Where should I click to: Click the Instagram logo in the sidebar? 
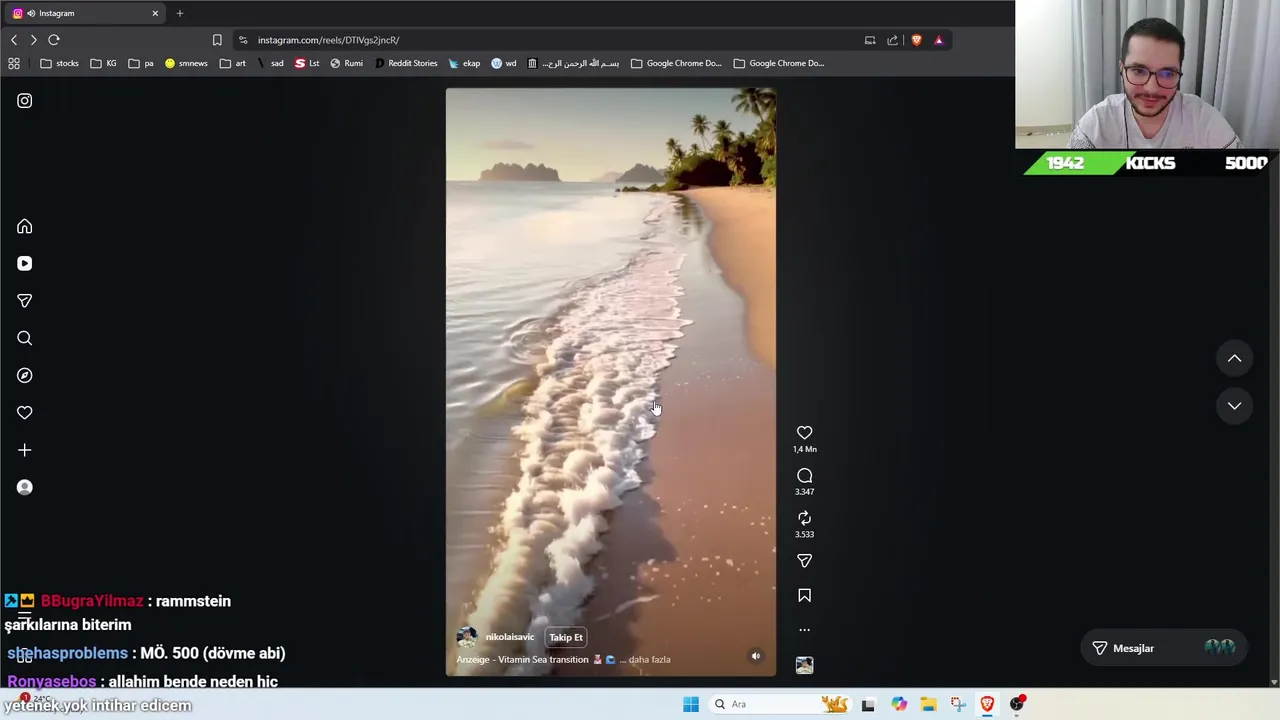coord(24,100)
